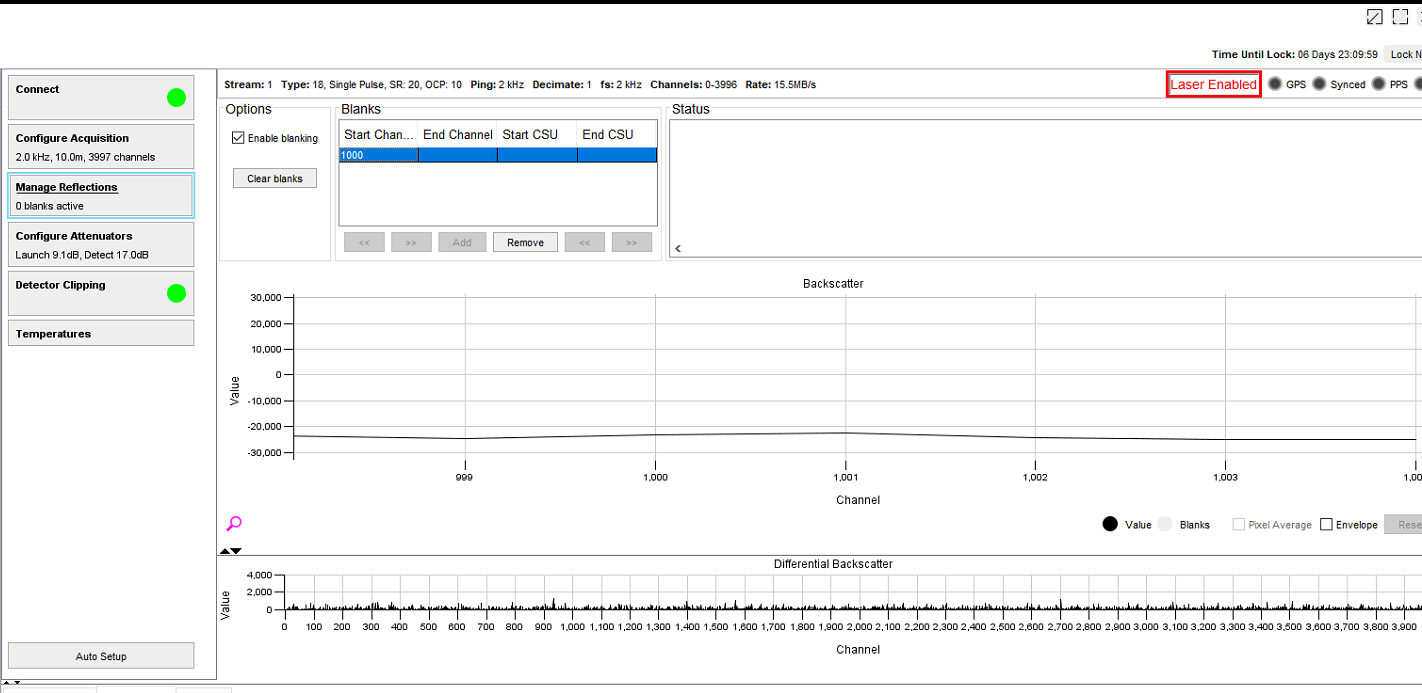Select the pink magnifier zoom tool

click(233, 523)
